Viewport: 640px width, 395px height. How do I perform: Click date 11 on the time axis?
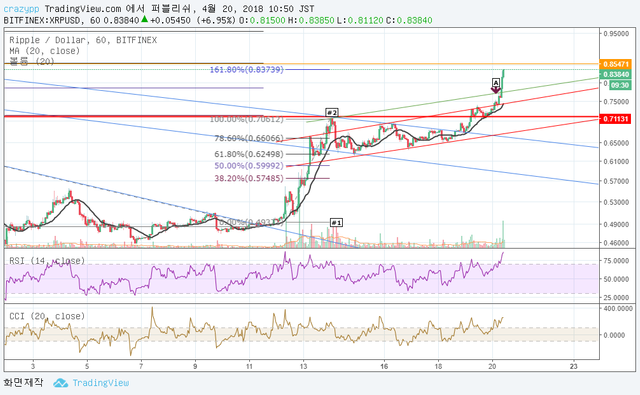[x=249, y=366]
